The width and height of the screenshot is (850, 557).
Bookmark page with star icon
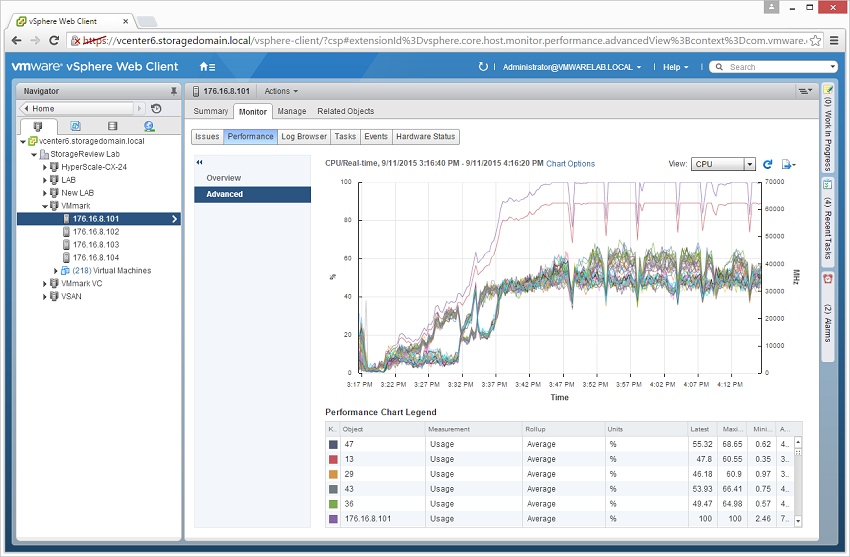click(815, 41)
